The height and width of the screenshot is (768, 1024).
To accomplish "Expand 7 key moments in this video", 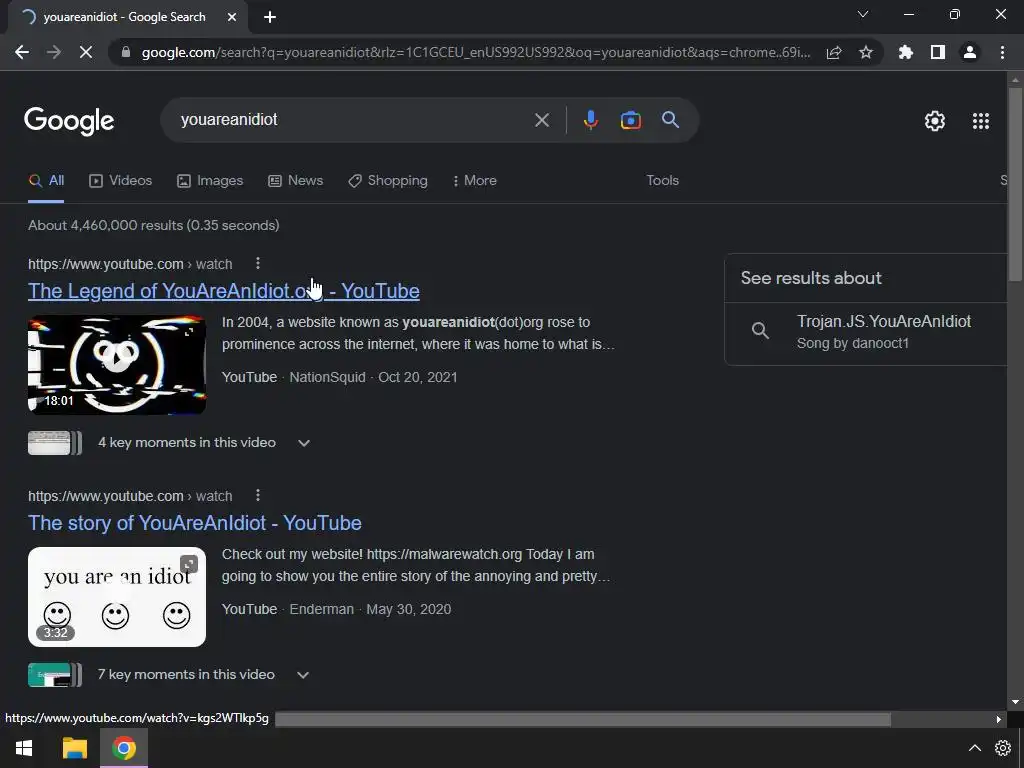I will pos(169,675).
